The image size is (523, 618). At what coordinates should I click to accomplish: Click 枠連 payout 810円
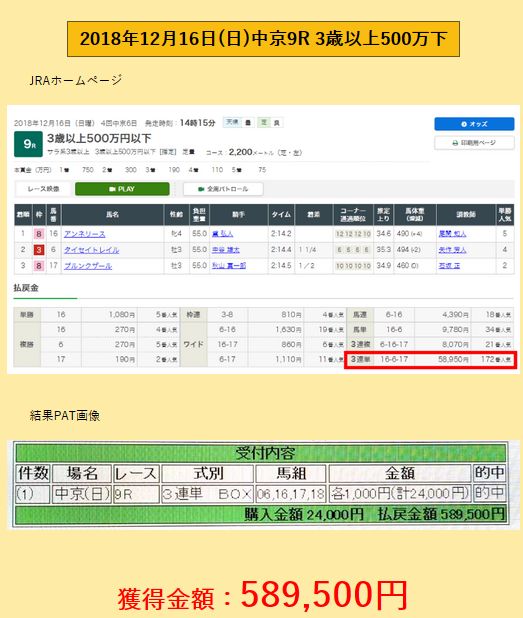pos(291,315)
